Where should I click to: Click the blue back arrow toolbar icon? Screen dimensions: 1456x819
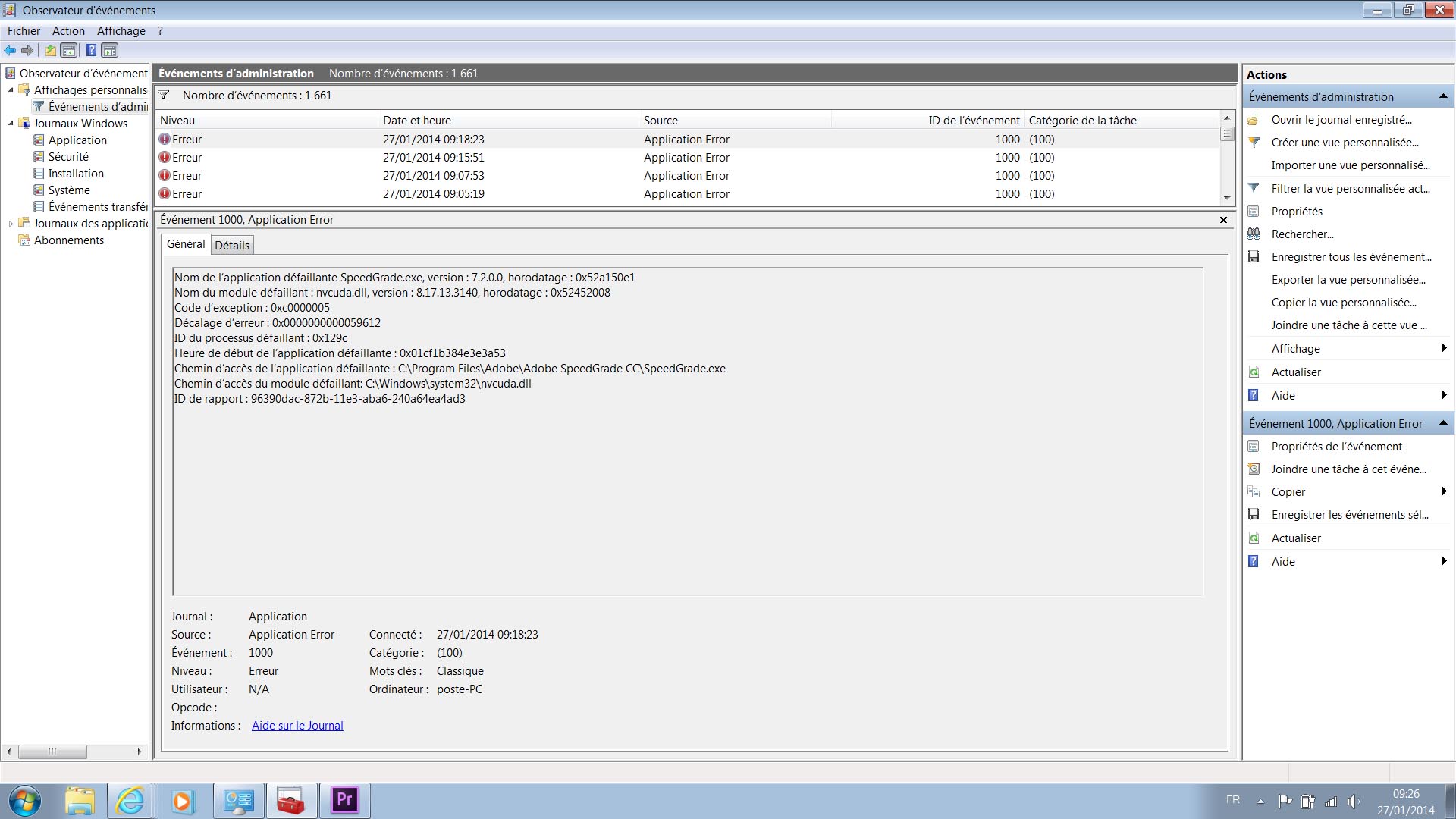(x=10, y=51)
